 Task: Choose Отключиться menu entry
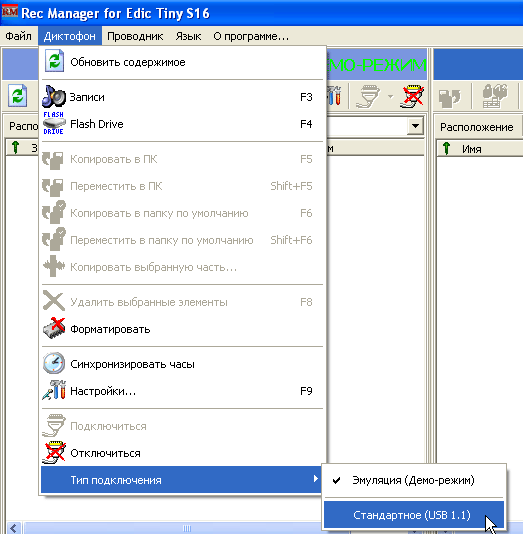tap(182, 453)
